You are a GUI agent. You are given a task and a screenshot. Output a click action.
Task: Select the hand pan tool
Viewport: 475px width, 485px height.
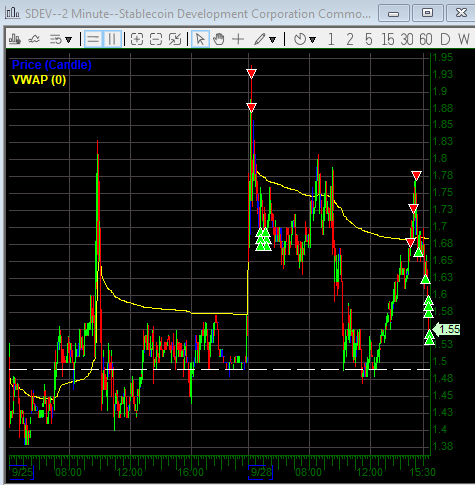[x=219, y=39]
